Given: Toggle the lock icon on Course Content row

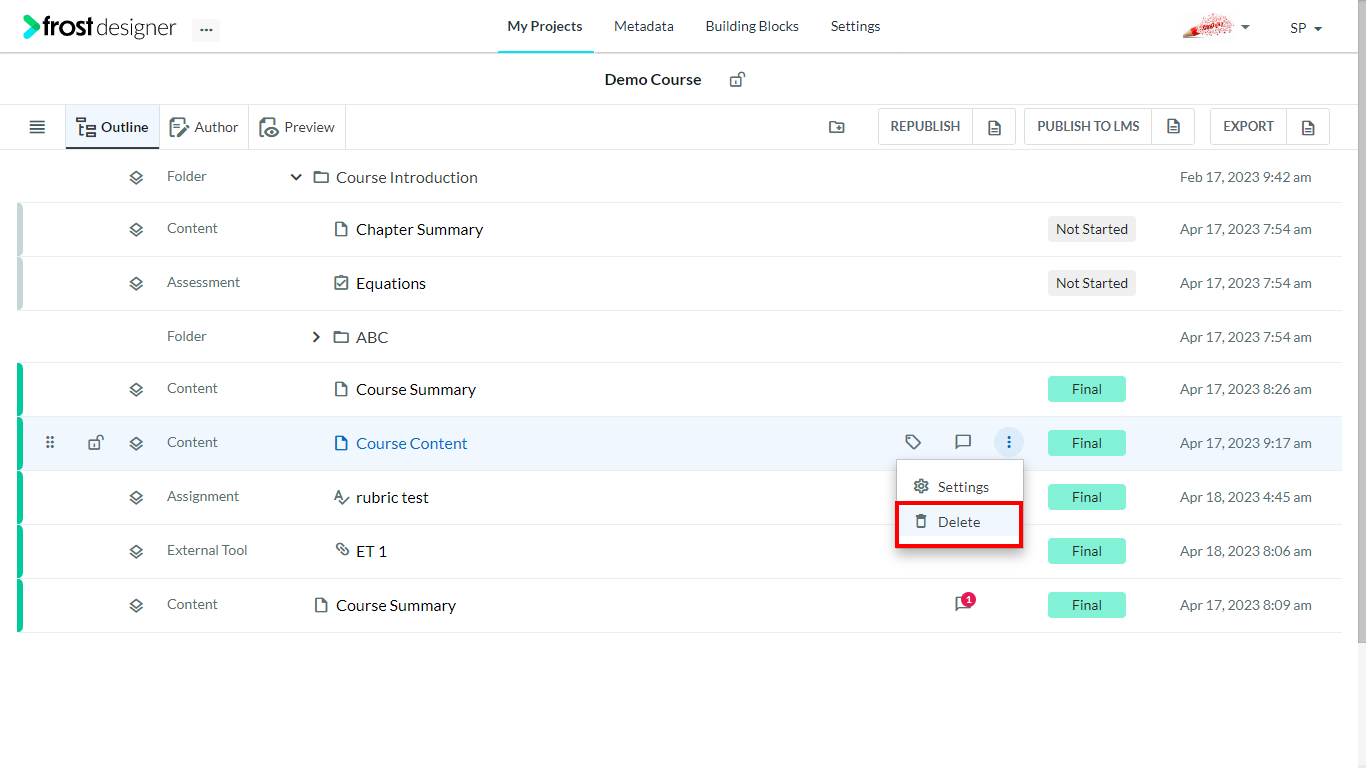Looking at the screenshot, I should [x=95, y=442].
